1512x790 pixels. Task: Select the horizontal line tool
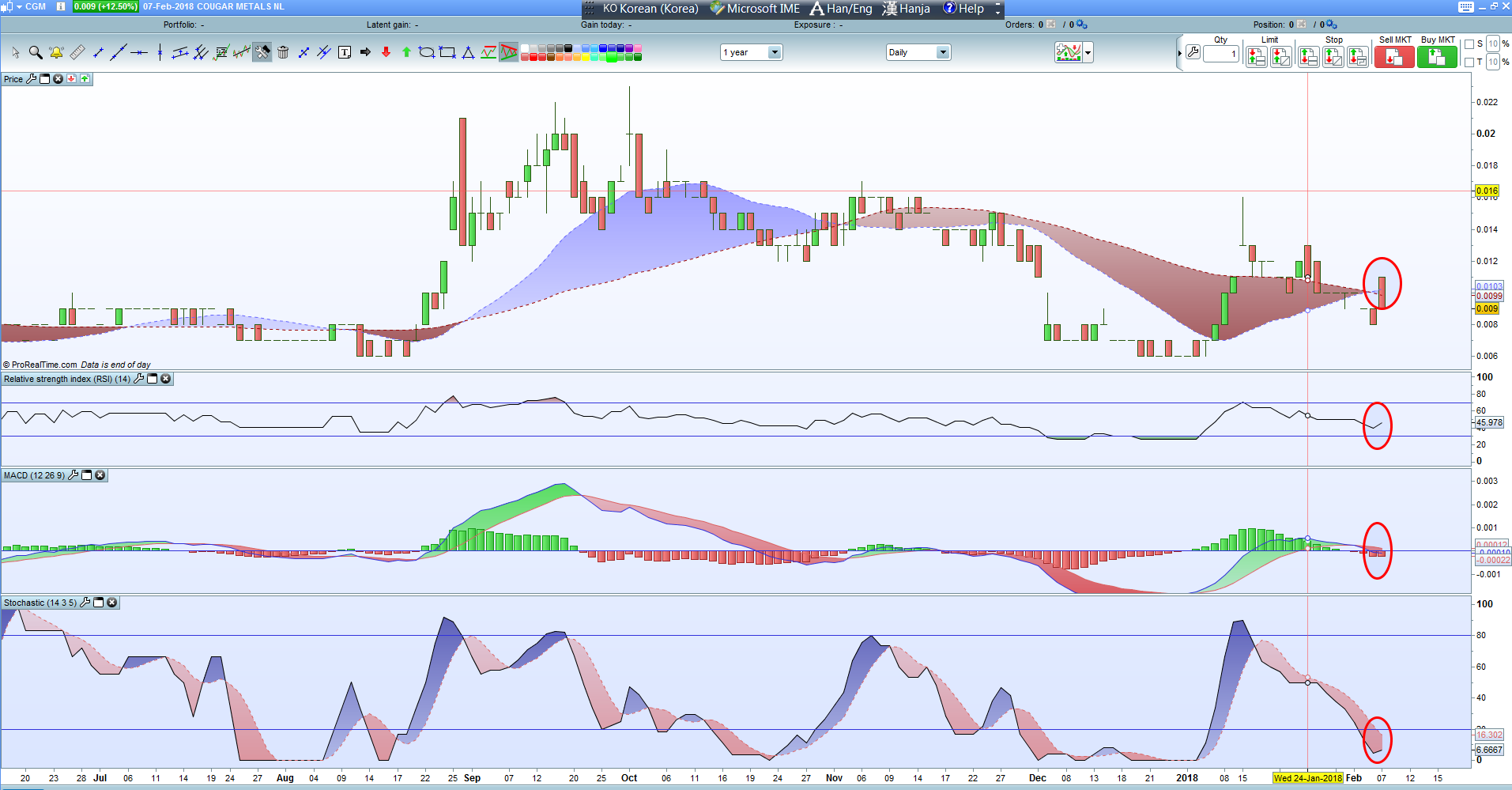[x=139, y=52]
